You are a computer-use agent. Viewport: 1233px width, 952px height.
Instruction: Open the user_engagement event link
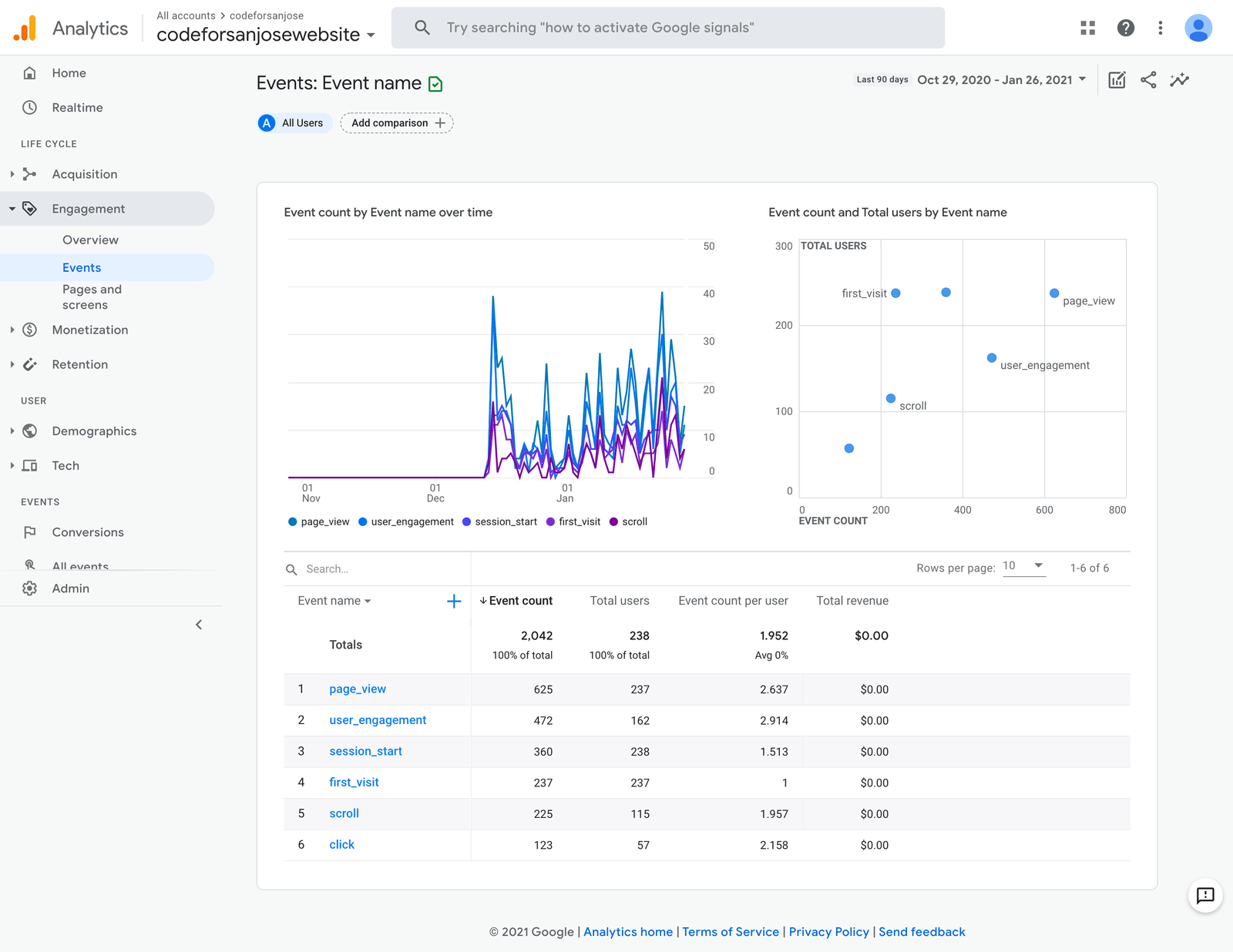[378, 720]
